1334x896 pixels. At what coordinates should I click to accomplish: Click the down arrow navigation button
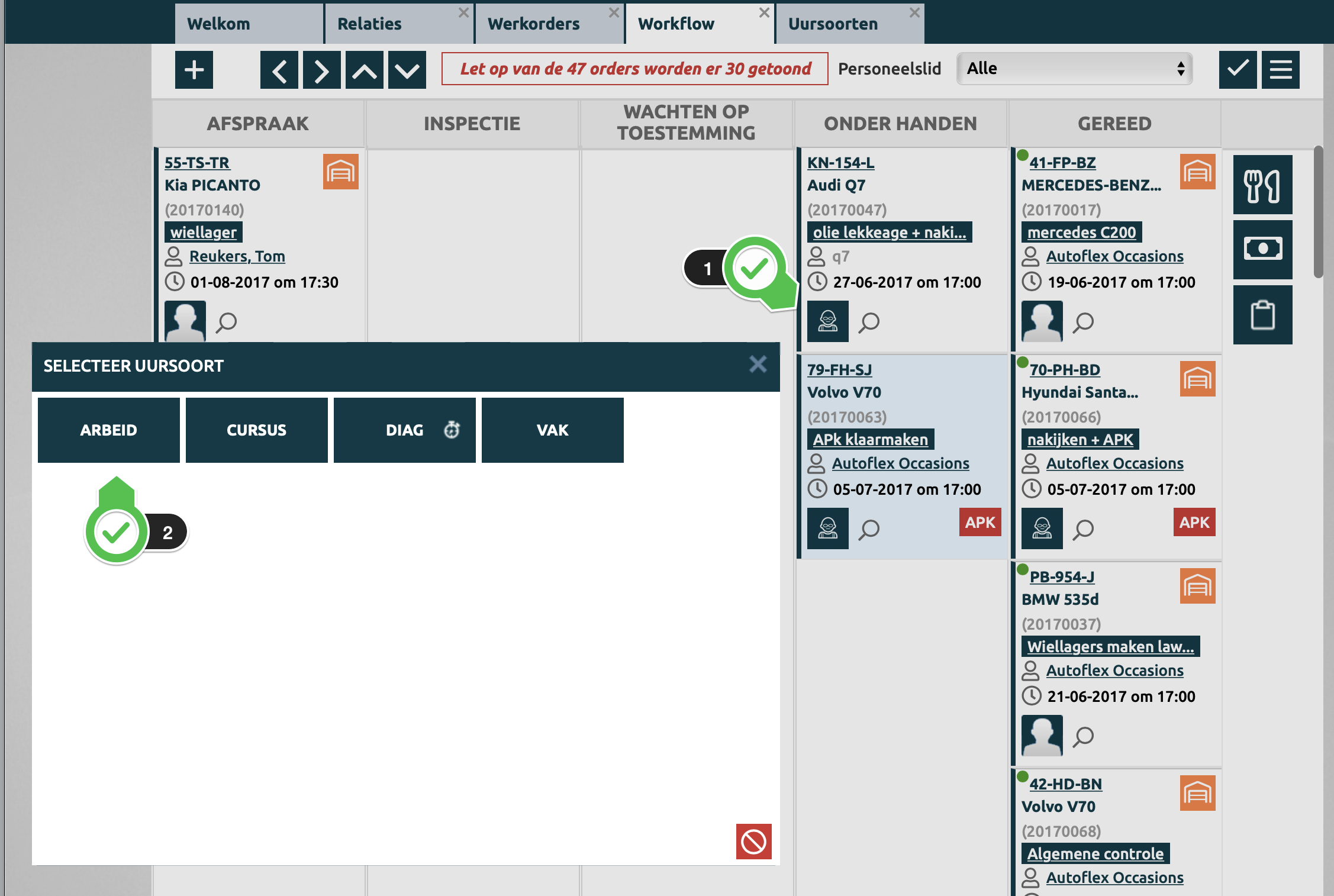407,70
